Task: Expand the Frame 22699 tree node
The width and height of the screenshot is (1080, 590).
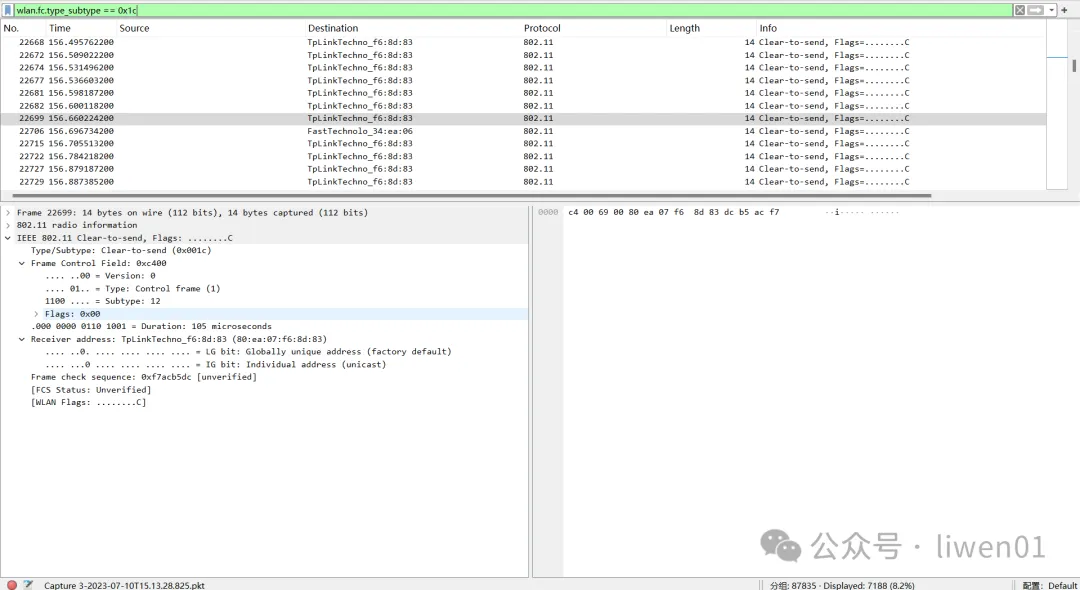Action: point(8,213)
